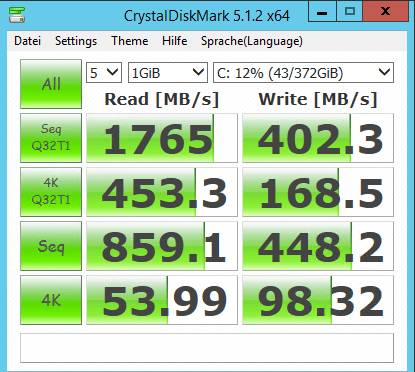
Task: Click the CrystalDiskMark app icon in title bar
Action: [x=17, y=14]
